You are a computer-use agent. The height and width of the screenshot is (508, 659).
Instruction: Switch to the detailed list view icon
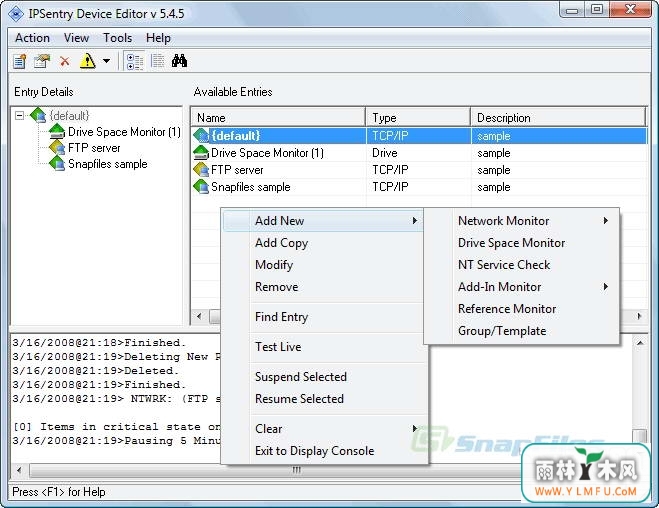point(134,61)
